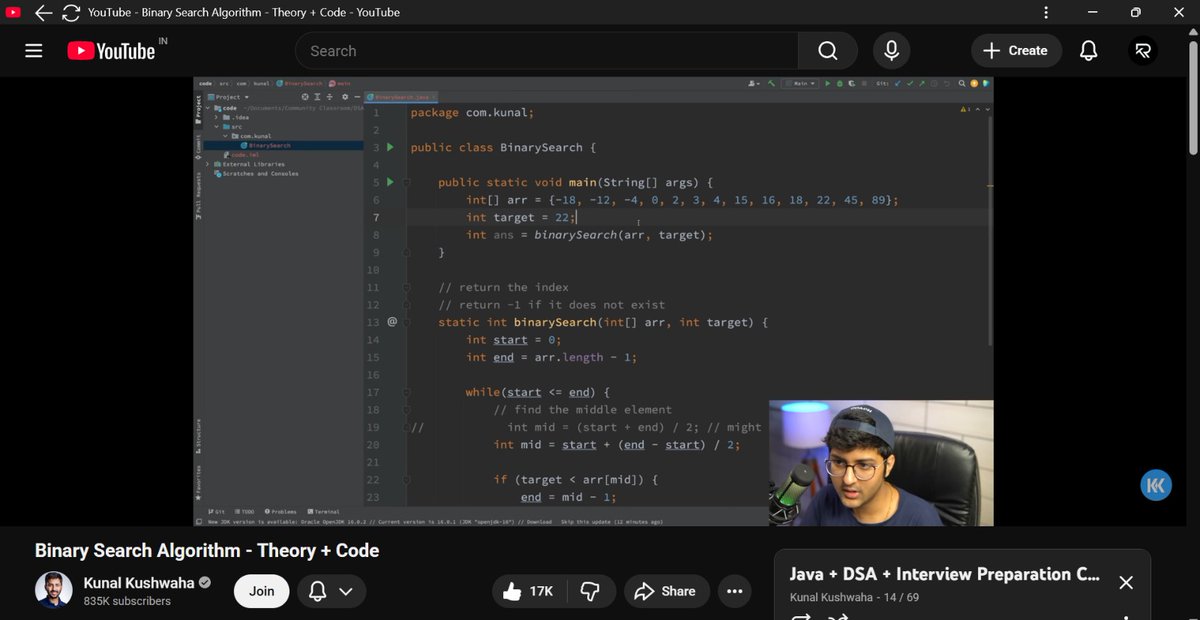Open the Problems tool window tab
1200x620 pixels.
279,512
